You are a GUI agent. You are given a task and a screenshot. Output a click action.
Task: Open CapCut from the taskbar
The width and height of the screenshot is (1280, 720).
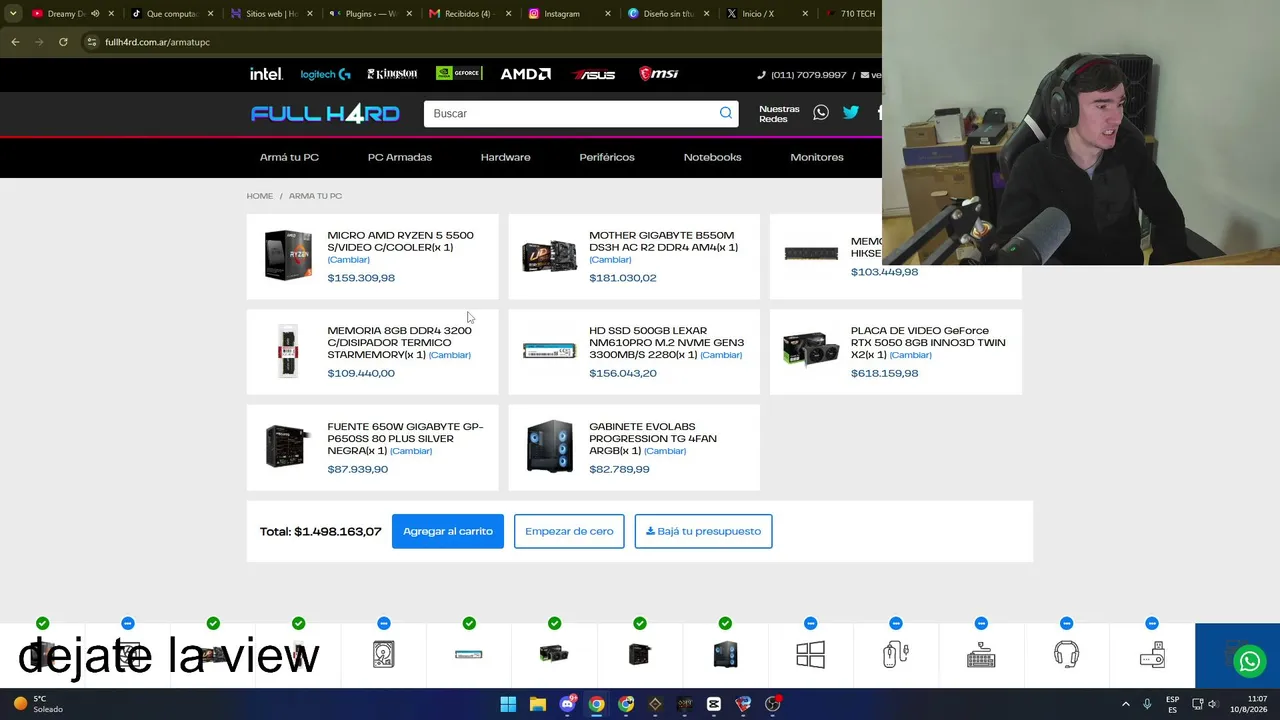(713, 704)
